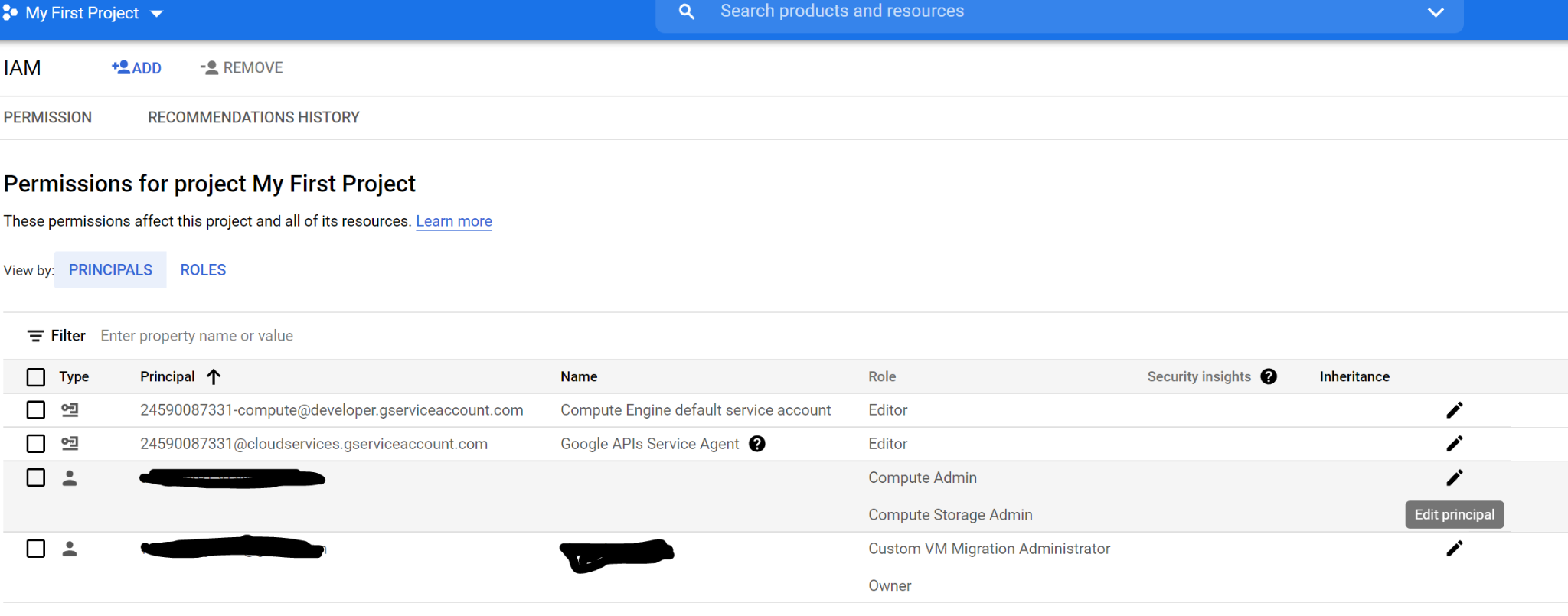1568x616 pixels.
Task: Click the filter property name input field
Action: 197,336
